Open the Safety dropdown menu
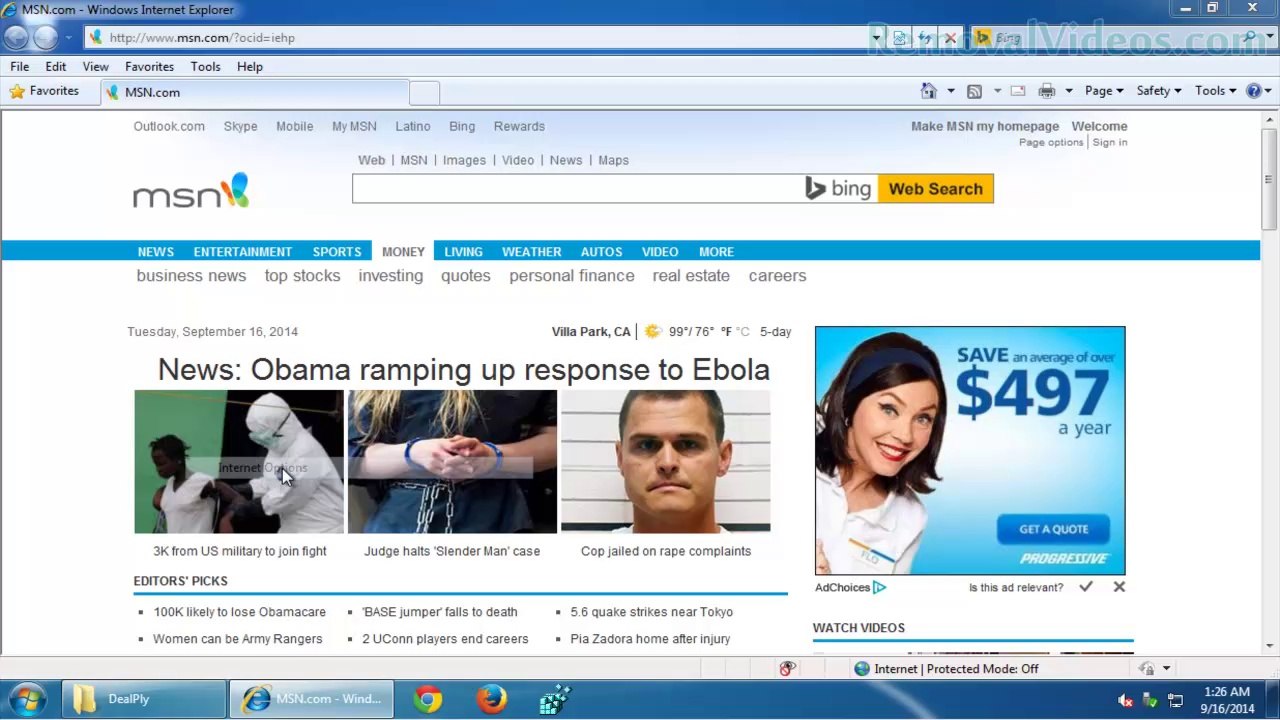 click(1159, 91)
